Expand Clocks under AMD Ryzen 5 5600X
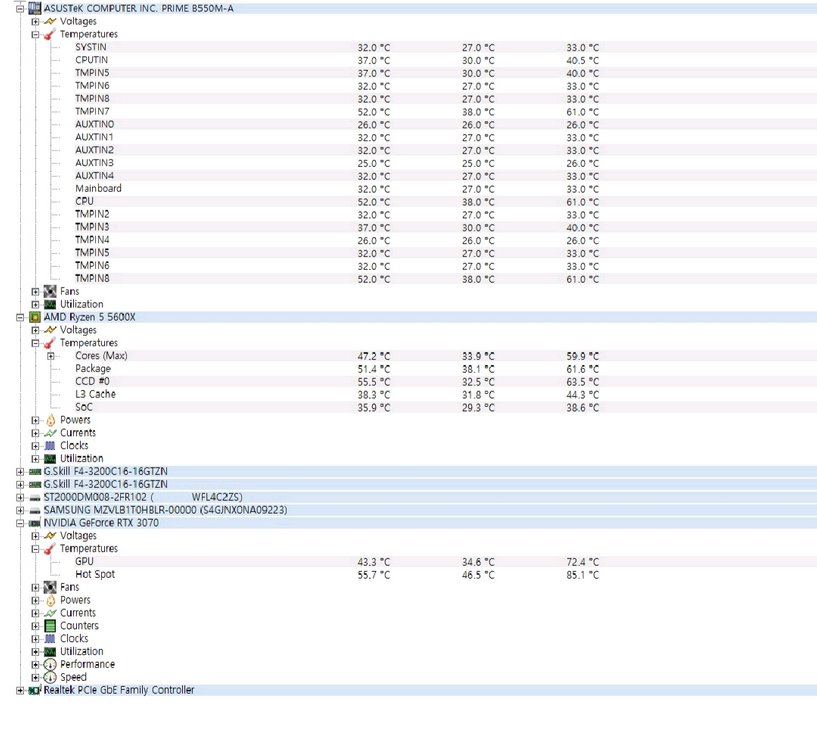Screen dimensions: 817x750 click(35, 446)
